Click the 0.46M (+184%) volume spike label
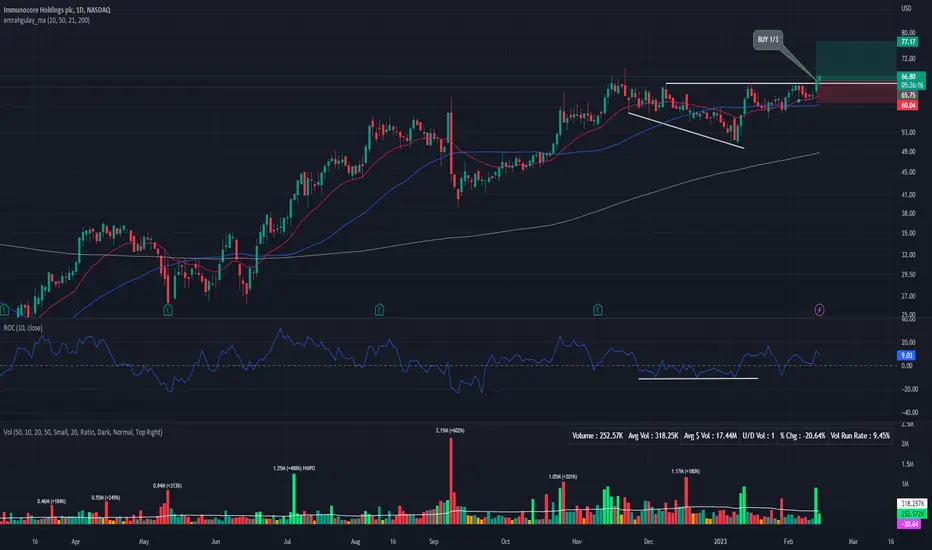The width and height of the screenshot is (932, 550). coord(52,501)
